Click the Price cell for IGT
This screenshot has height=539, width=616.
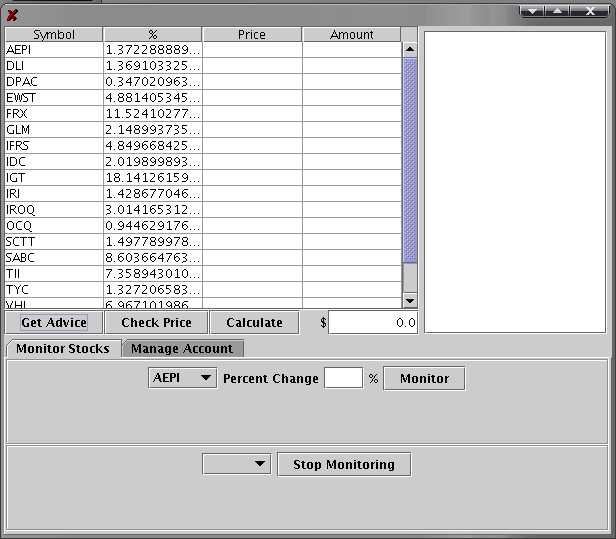pos(252,178)
